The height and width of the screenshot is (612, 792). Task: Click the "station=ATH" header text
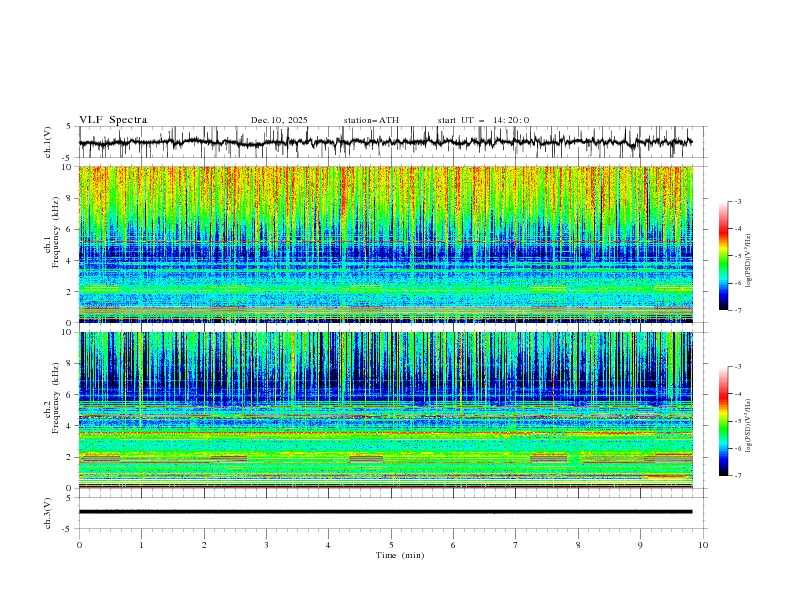371,120
